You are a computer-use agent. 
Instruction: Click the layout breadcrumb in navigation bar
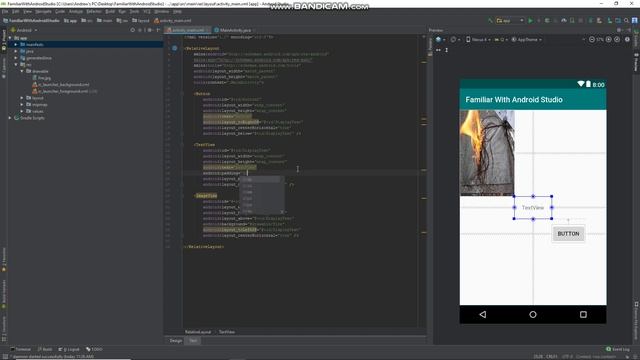pos(141,20)
